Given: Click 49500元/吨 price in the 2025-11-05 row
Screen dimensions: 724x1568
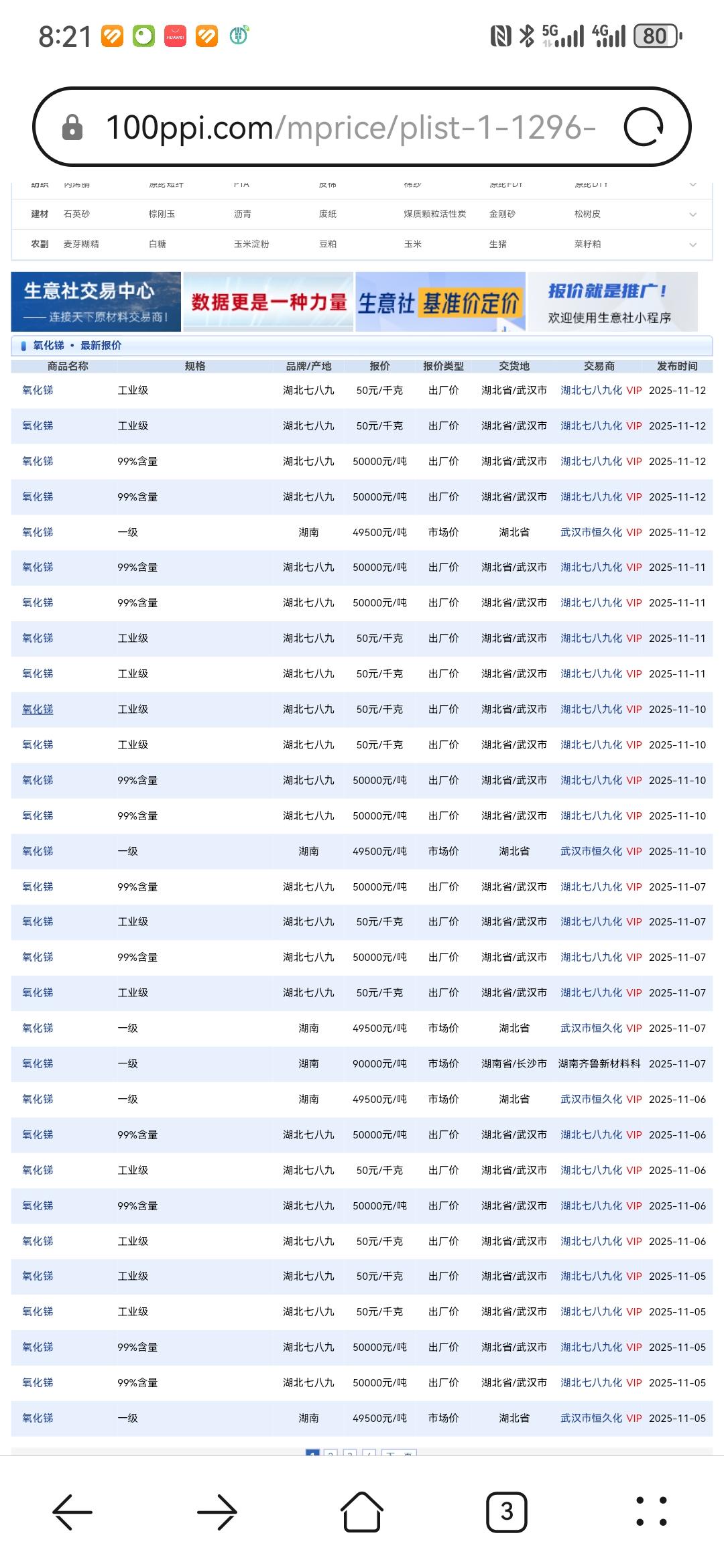Looking at the screenshot, I should [x=379, y=1418].
